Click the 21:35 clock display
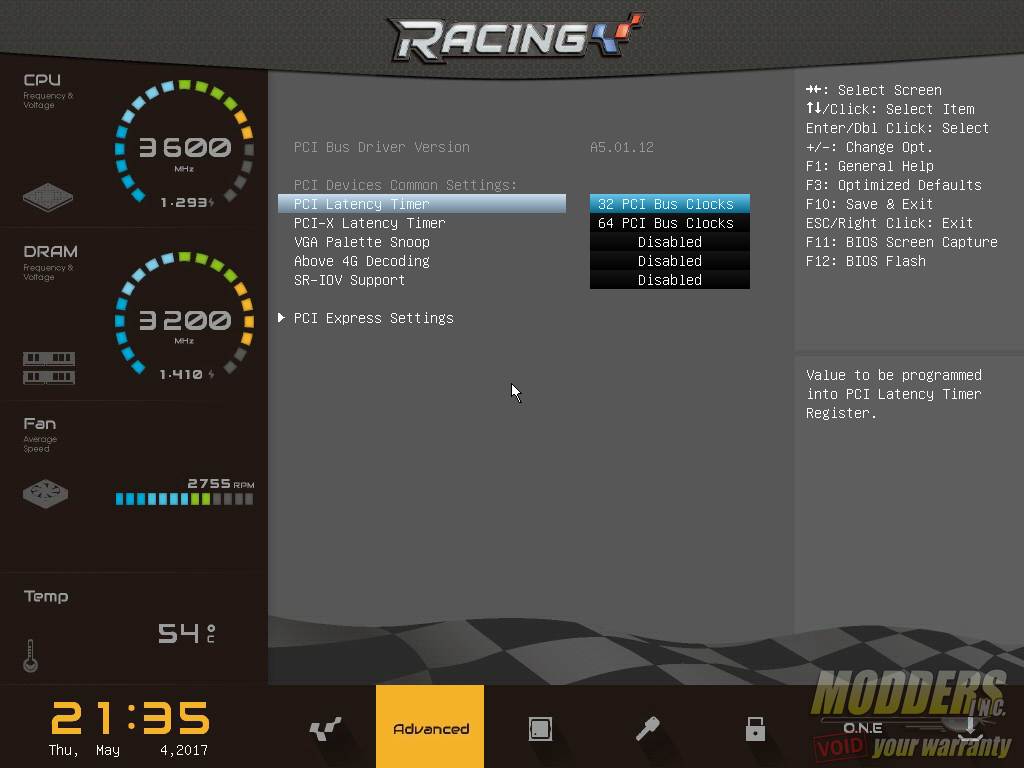 (x=130, y=718)
